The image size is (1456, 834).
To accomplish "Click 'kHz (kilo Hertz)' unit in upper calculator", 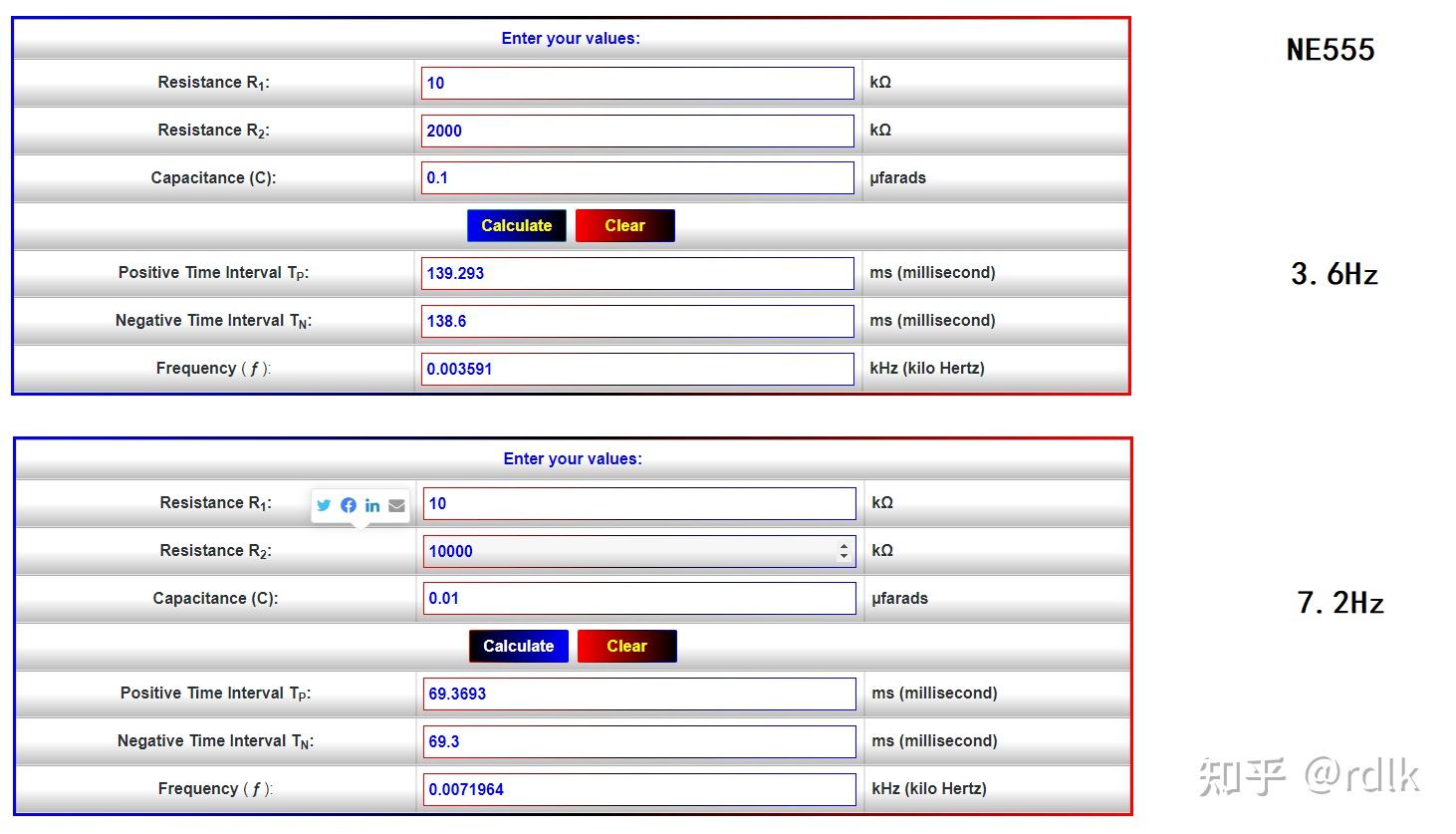I will click(x=927, y=369).
